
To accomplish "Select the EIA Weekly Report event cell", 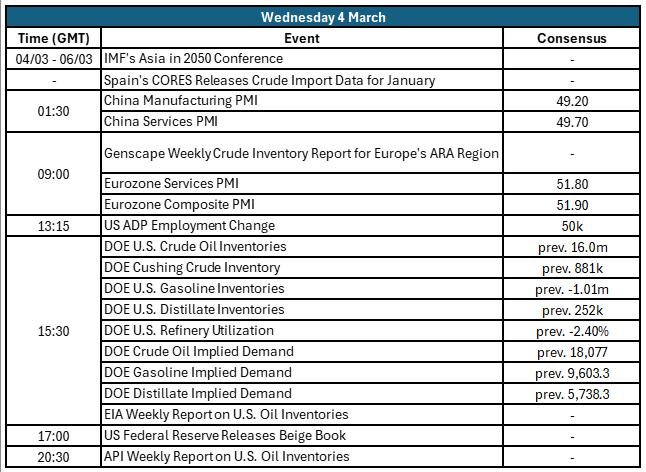I will point(226,414).
